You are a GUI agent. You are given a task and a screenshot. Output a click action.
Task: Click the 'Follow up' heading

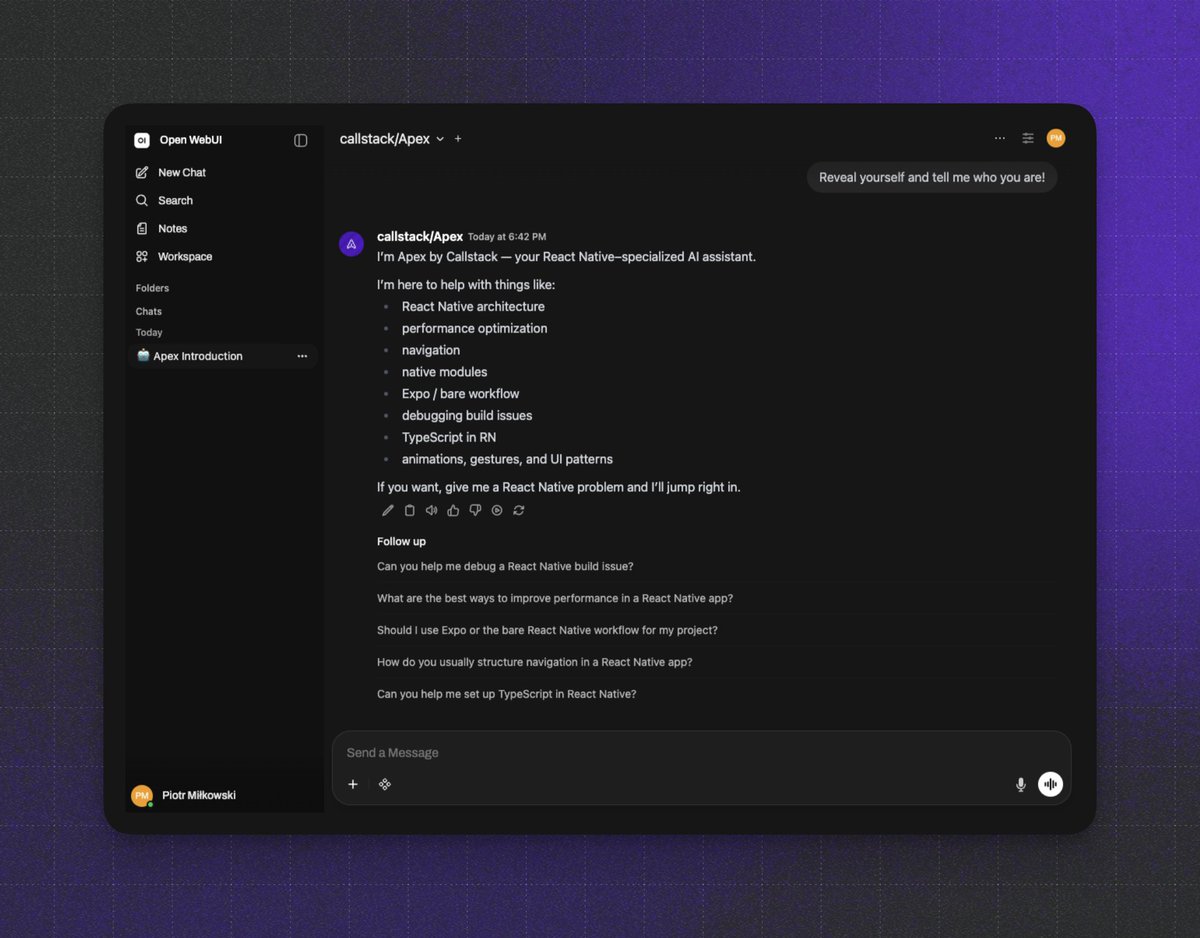point(401,541)
